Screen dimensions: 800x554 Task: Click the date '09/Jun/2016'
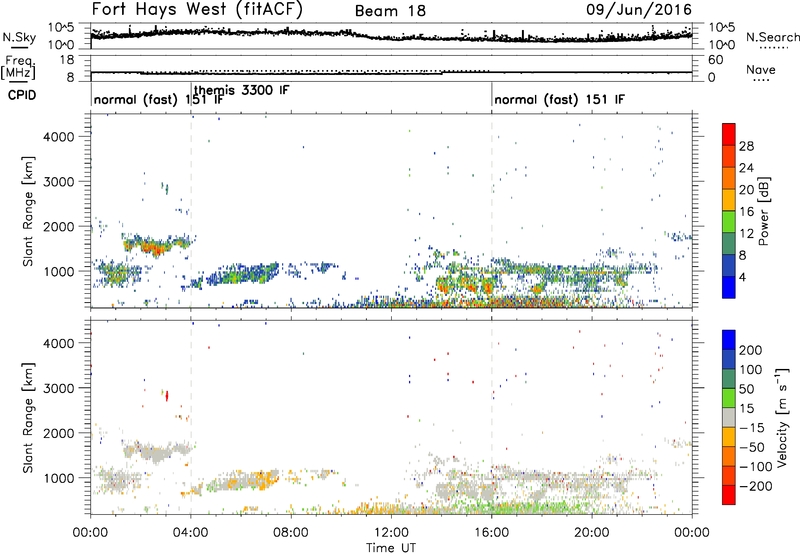pyautogui.click(x=639, y=10)
